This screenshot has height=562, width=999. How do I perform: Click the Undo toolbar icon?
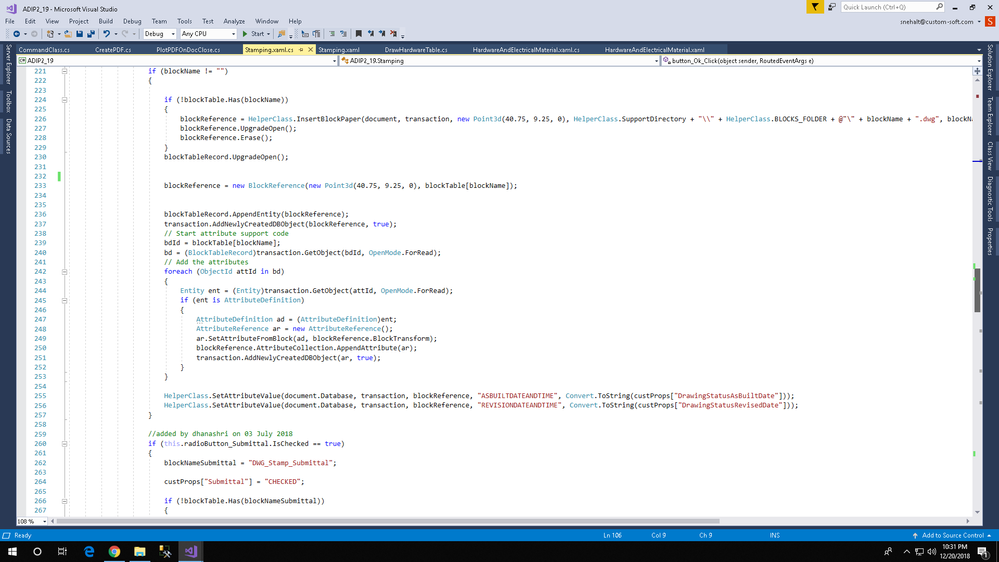click(106, 34)
